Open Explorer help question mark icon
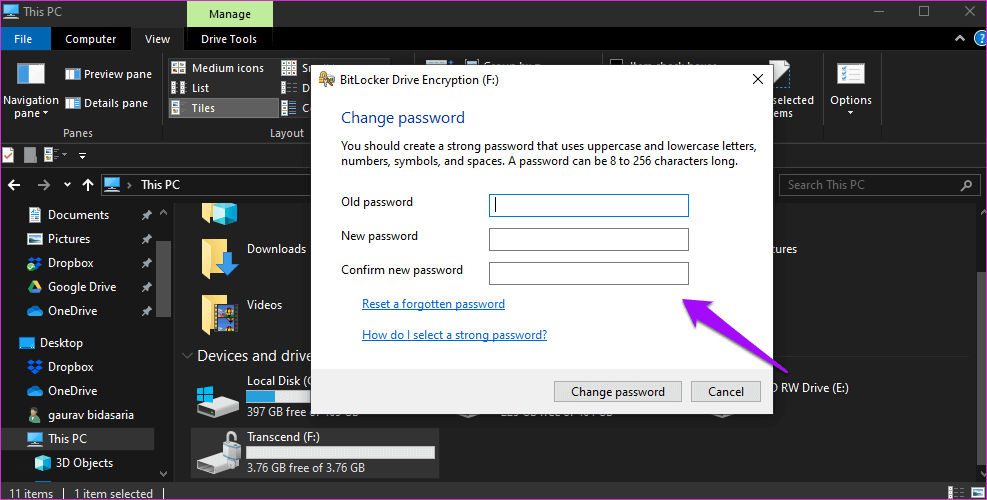 tap(981, 38)
